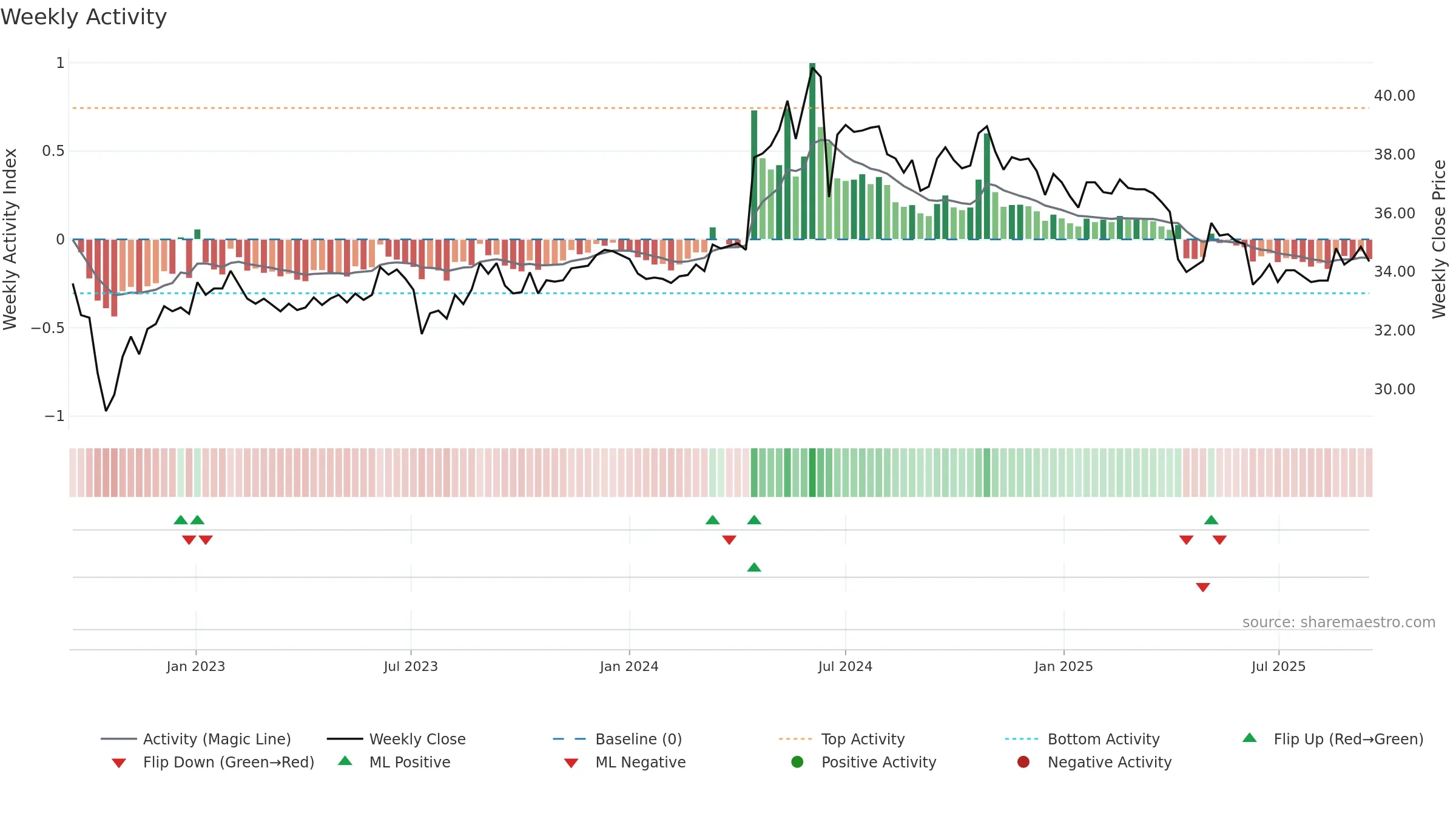The height and width of the screenshot is (819, 1456).
Task: Click Negative Activity red circle icon
Action: coord(1023,762)
